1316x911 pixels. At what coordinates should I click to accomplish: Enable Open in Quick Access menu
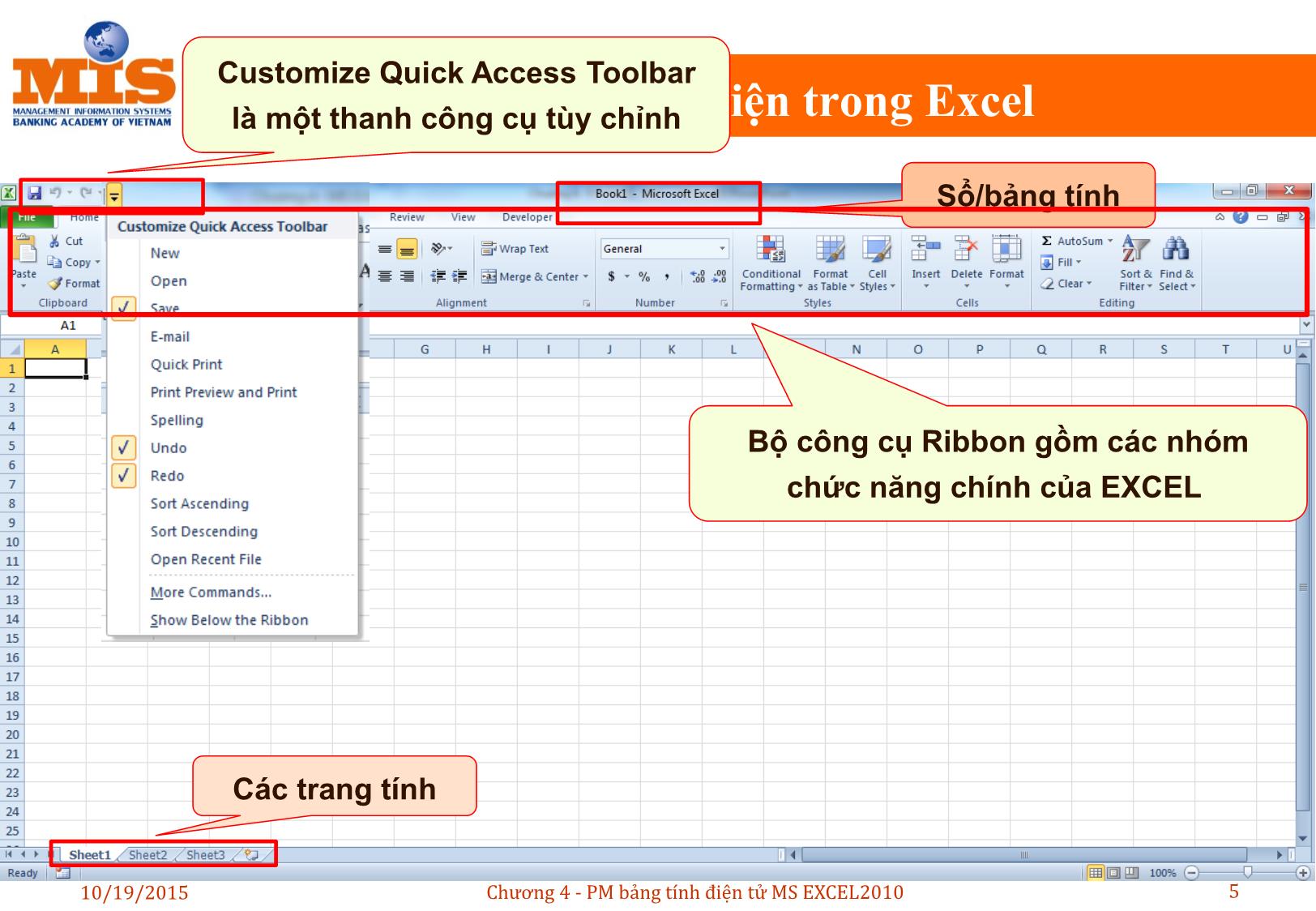tap(233, 281)
